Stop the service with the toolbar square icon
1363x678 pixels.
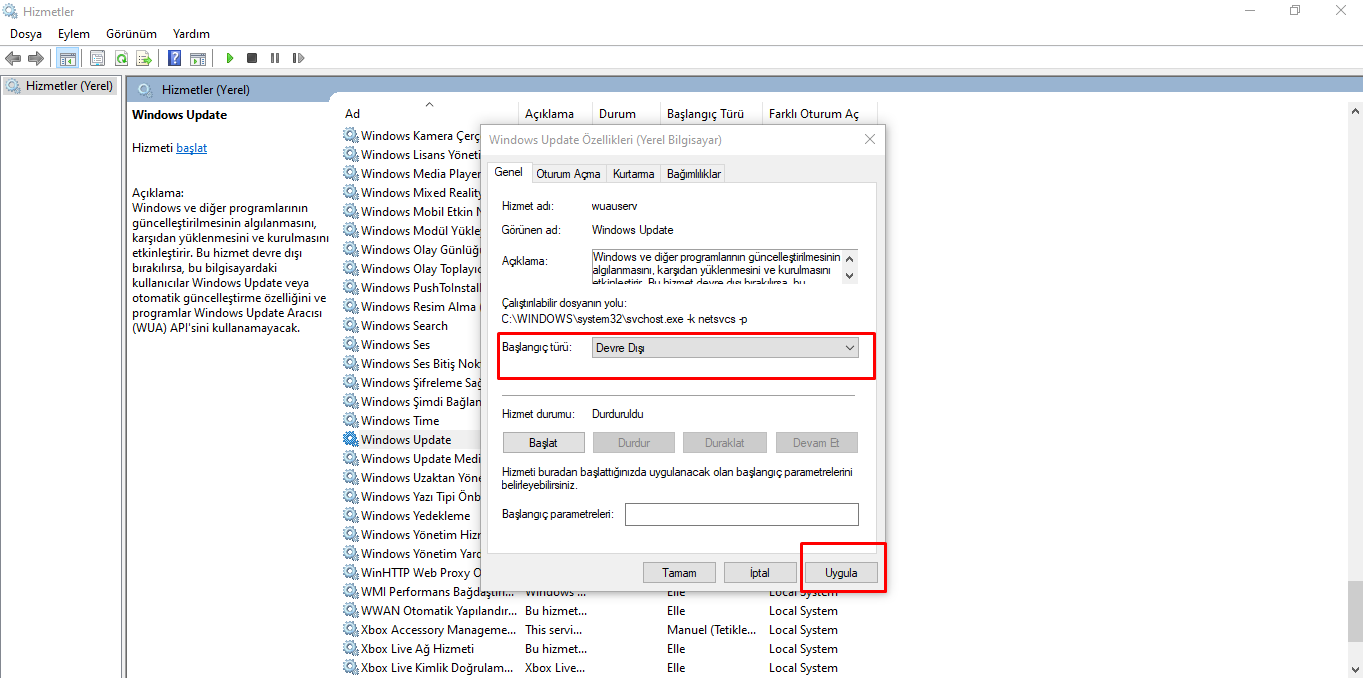252,58
